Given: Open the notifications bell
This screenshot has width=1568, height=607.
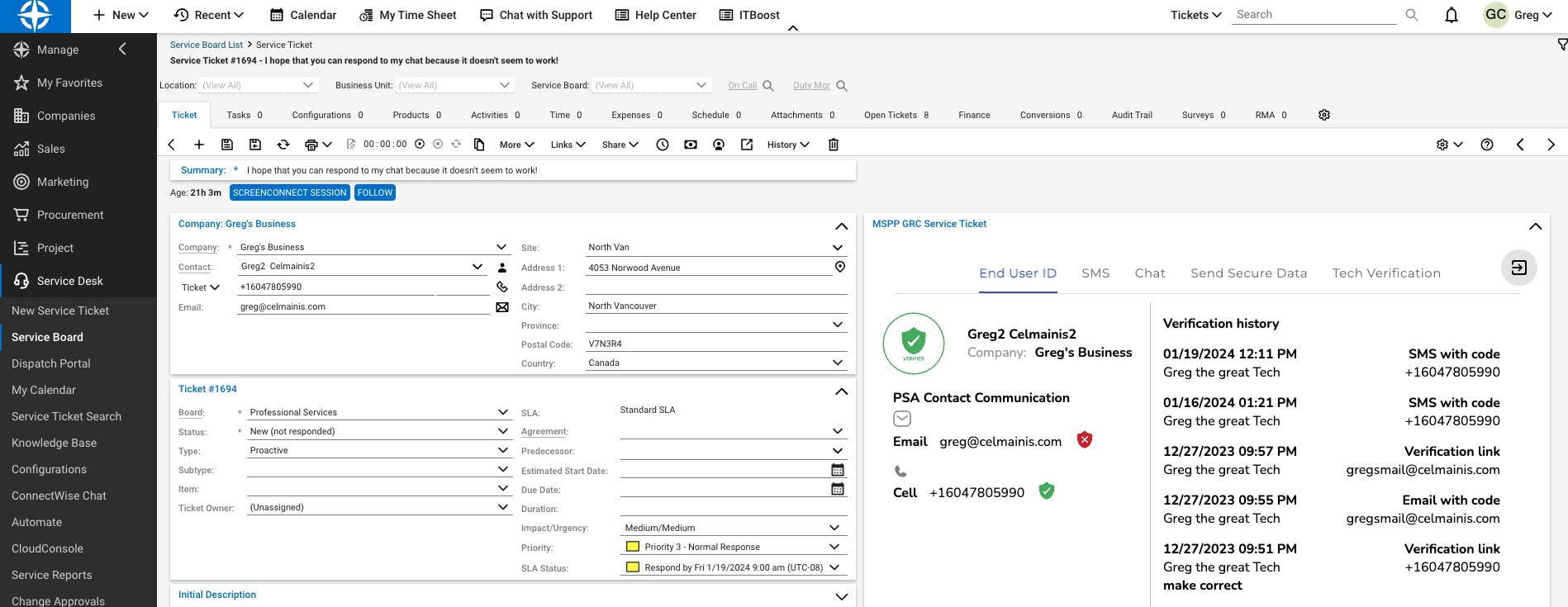Looking at the screenshot, I should 1452,15.
